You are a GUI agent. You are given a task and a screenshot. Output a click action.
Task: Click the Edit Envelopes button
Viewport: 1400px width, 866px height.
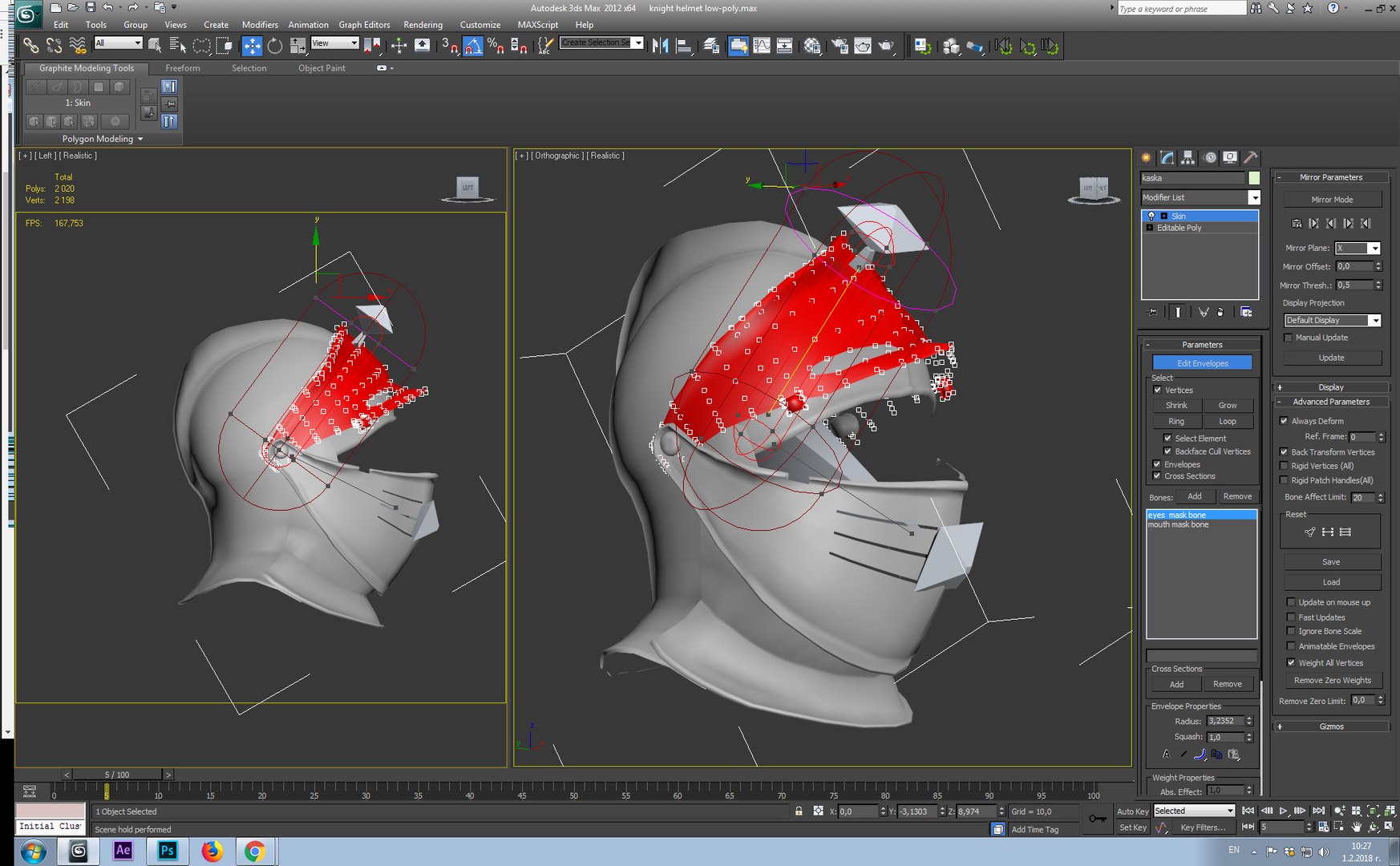click(x=1202, y=363)
